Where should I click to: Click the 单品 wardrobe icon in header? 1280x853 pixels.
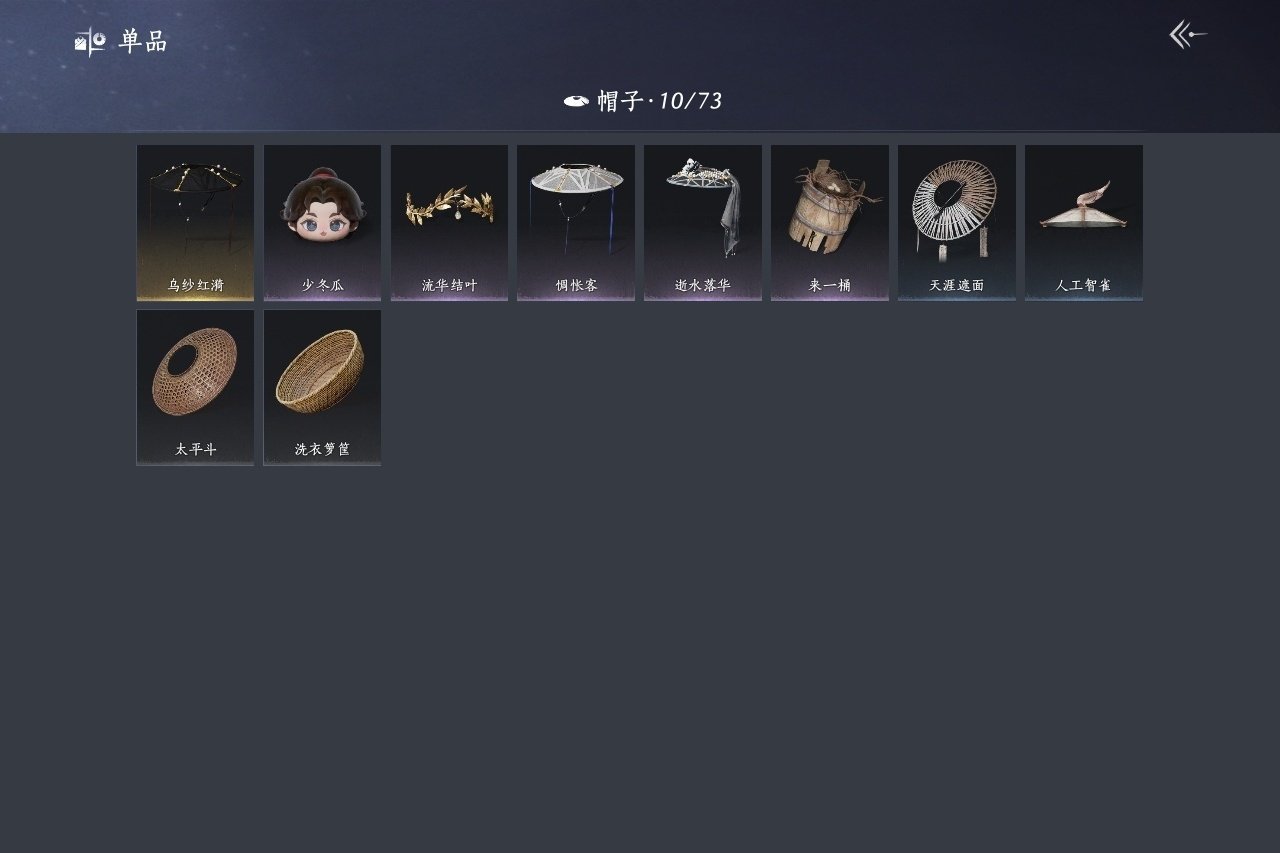pyautogui.click(x=90, y=42)
